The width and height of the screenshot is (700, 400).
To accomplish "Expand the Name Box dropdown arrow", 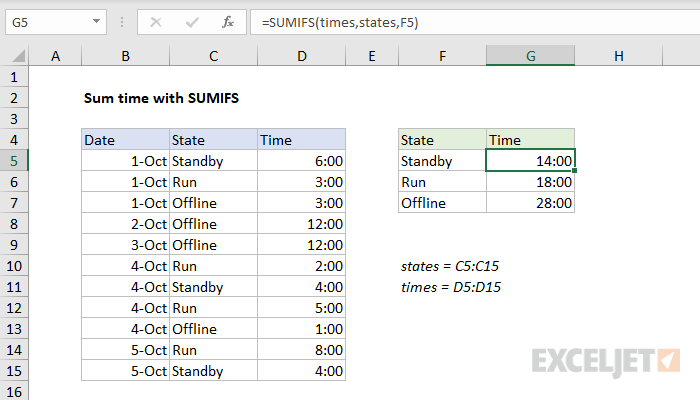I will (x=96, y=21).
